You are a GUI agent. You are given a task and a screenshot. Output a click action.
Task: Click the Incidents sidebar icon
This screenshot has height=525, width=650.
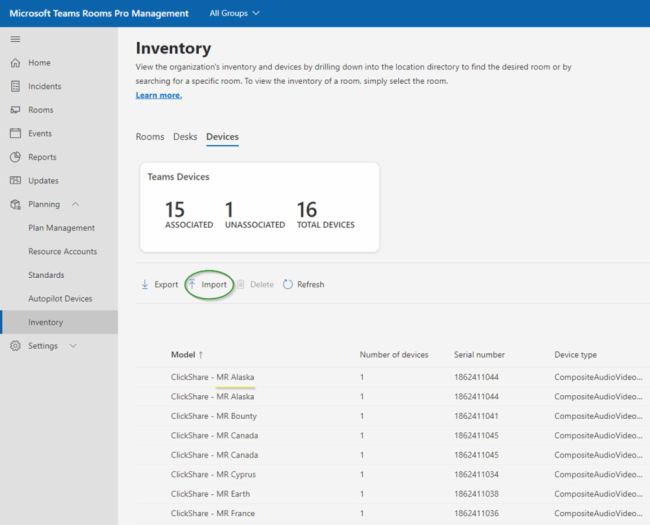(15, 87)
